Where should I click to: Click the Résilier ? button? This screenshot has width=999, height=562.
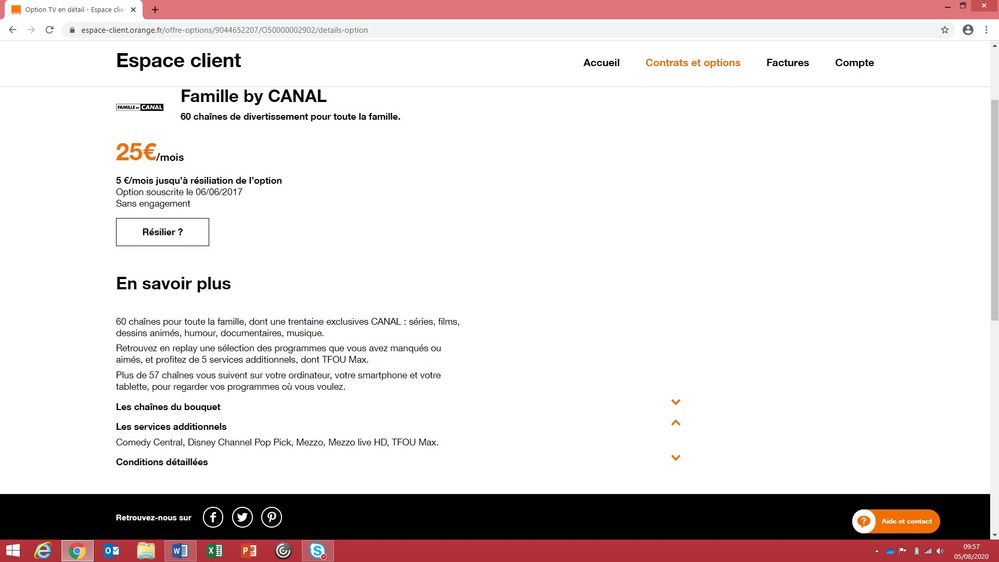(162, 232)
